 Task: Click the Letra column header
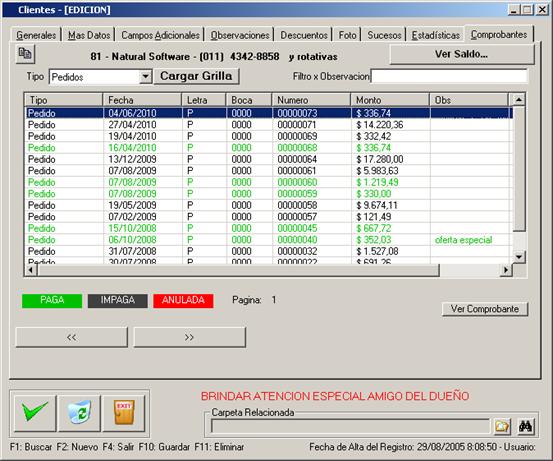204,100
